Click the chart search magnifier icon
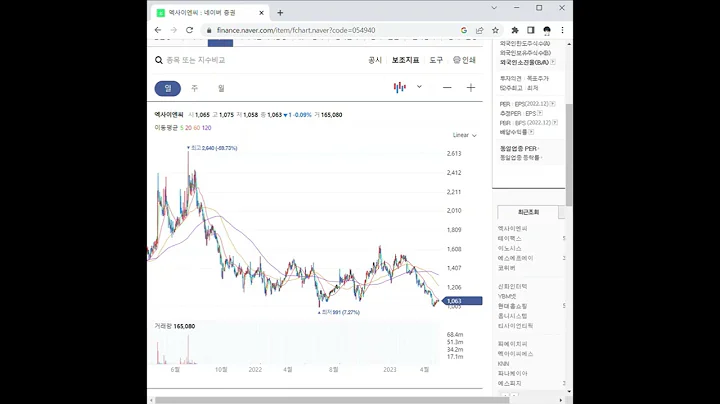 click(158, 60)
